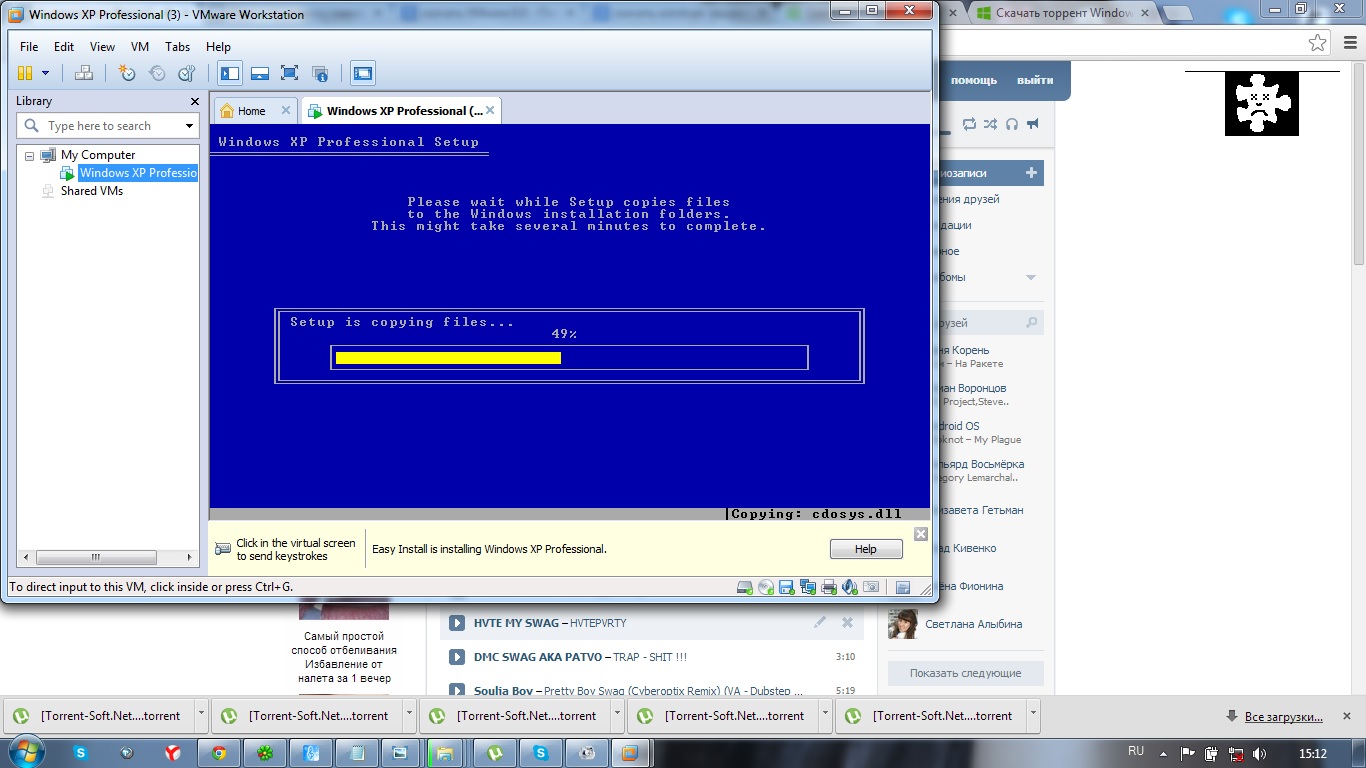Delete the HVTE MY SWAG track
Image resolution: width=1366 pixels, height=768 pixels.
click(x=847, y=622)
